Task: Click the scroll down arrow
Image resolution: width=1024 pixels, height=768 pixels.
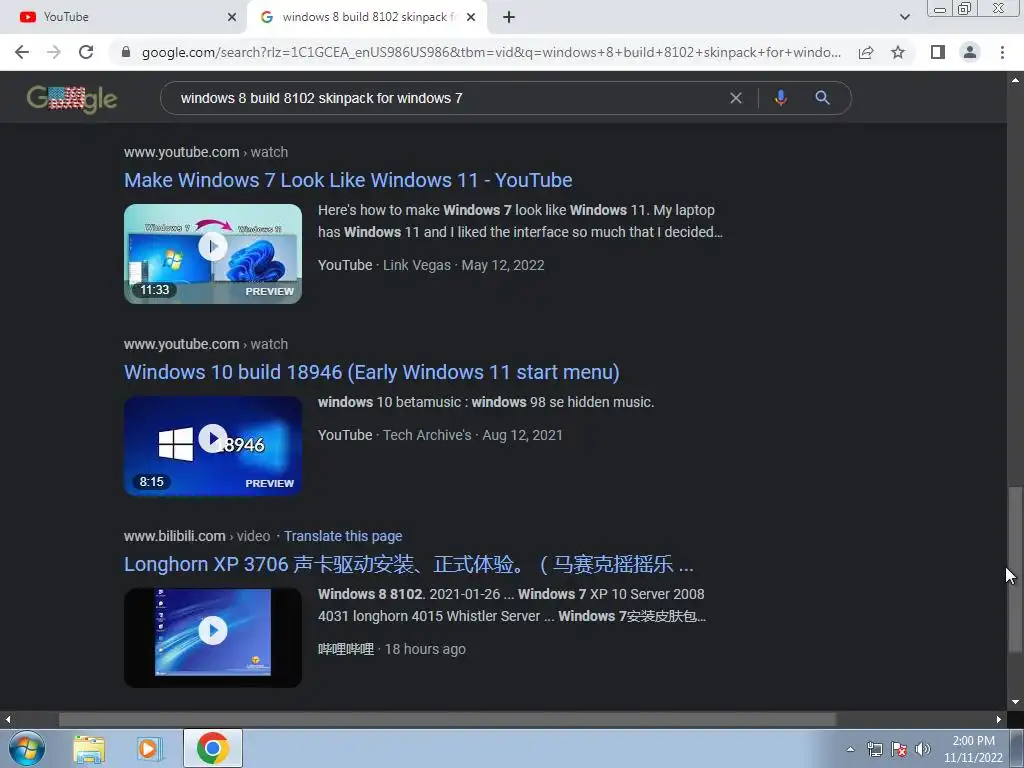Action: click(x=1015, y=703)
